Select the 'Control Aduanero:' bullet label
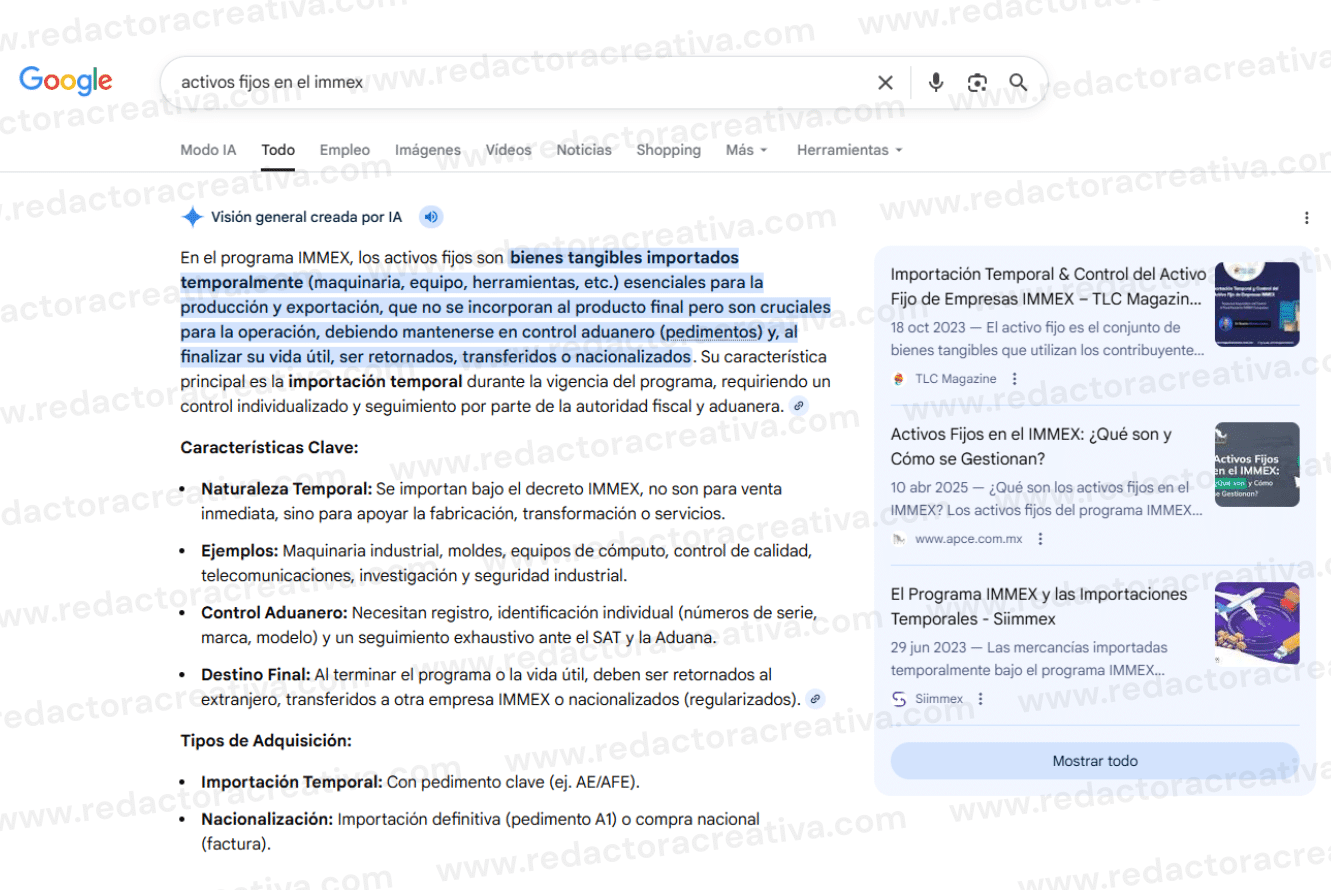The image size is (1331, 890). tap(274, 613)
